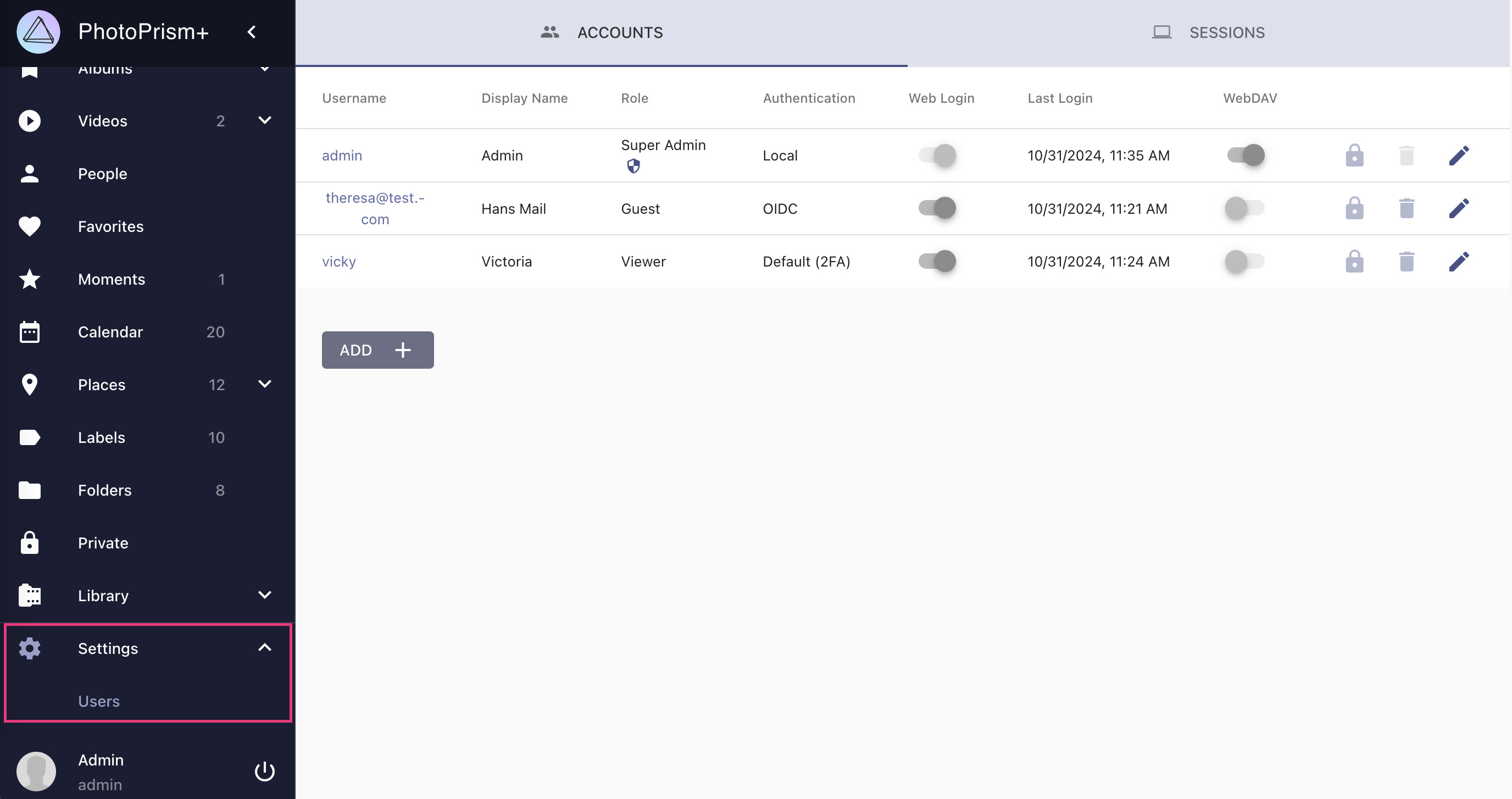
Task: Open the admin user profile link
Action: (x=342, y=155)
